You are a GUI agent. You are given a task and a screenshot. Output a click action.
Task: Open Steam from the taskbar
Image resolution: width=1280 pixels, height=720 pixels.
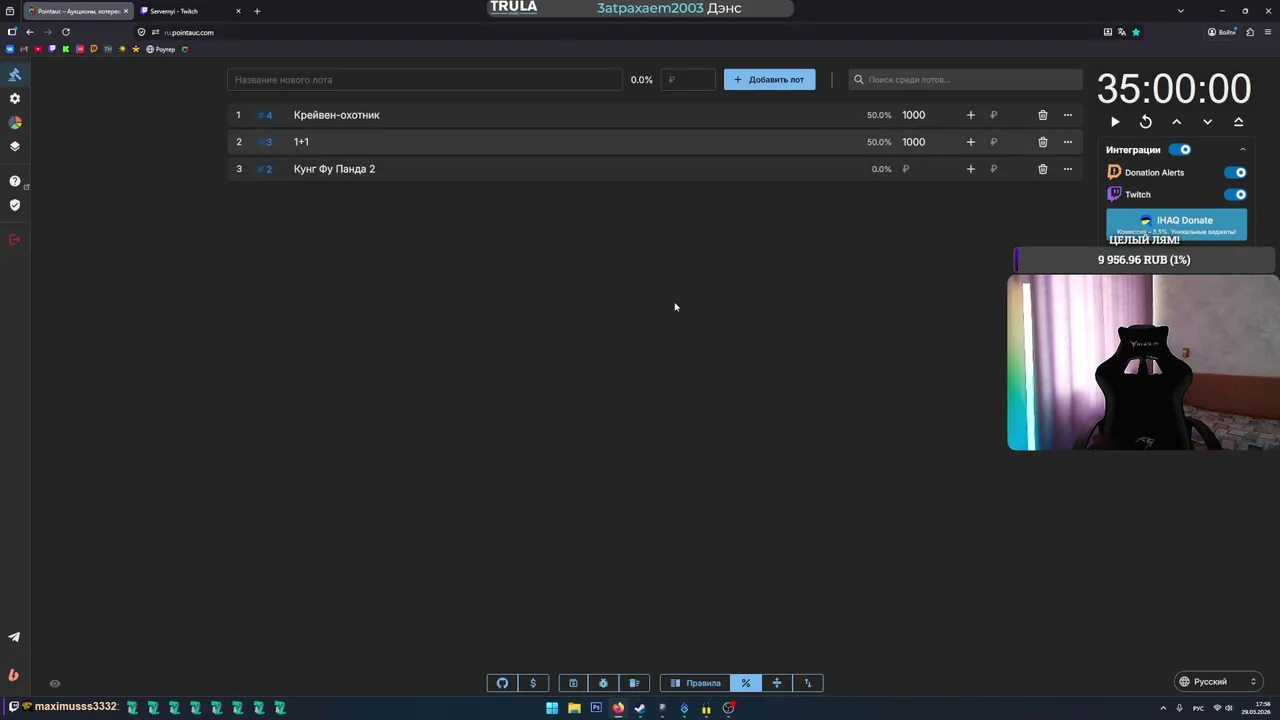pos(640,708)
